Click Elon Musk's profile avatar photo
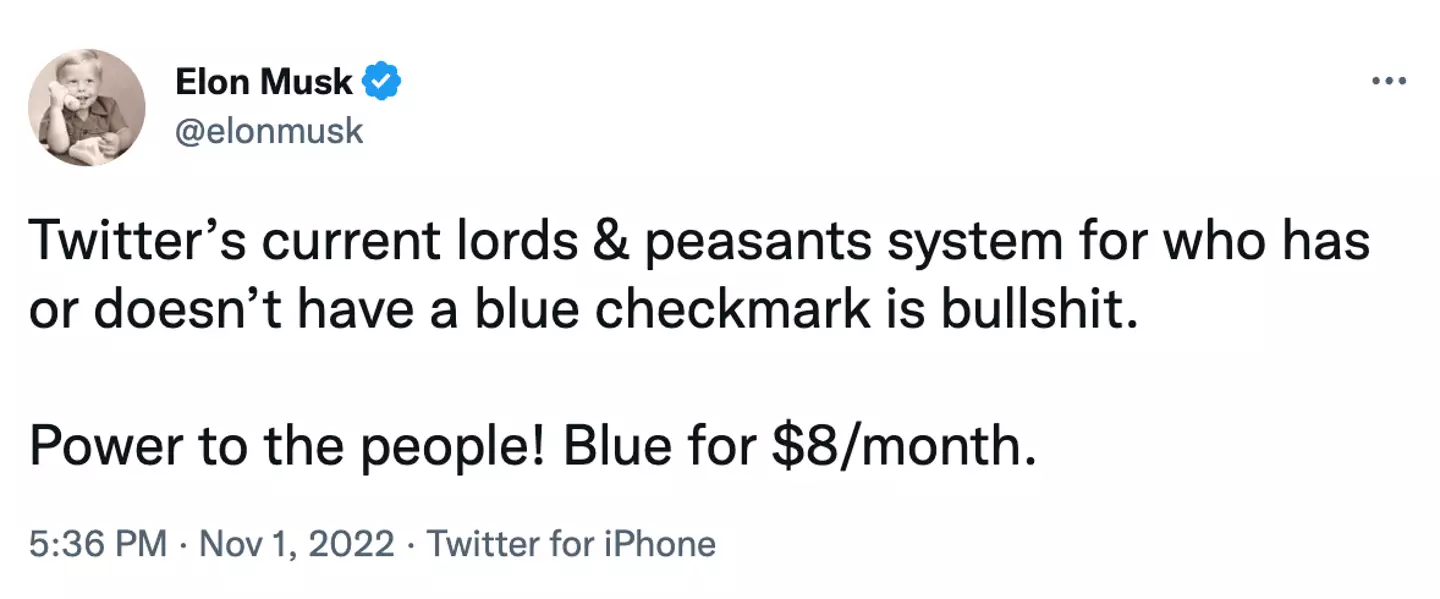Screen dimensions: 1440x599 point(86,107)
